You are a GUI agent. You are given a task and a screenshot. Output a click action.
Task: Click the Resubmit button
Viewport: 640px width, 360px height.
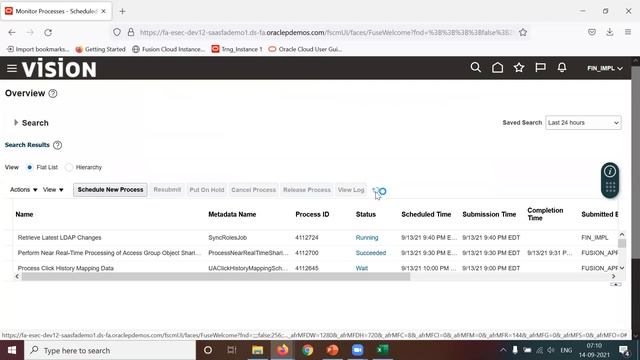tap(167, 190)
